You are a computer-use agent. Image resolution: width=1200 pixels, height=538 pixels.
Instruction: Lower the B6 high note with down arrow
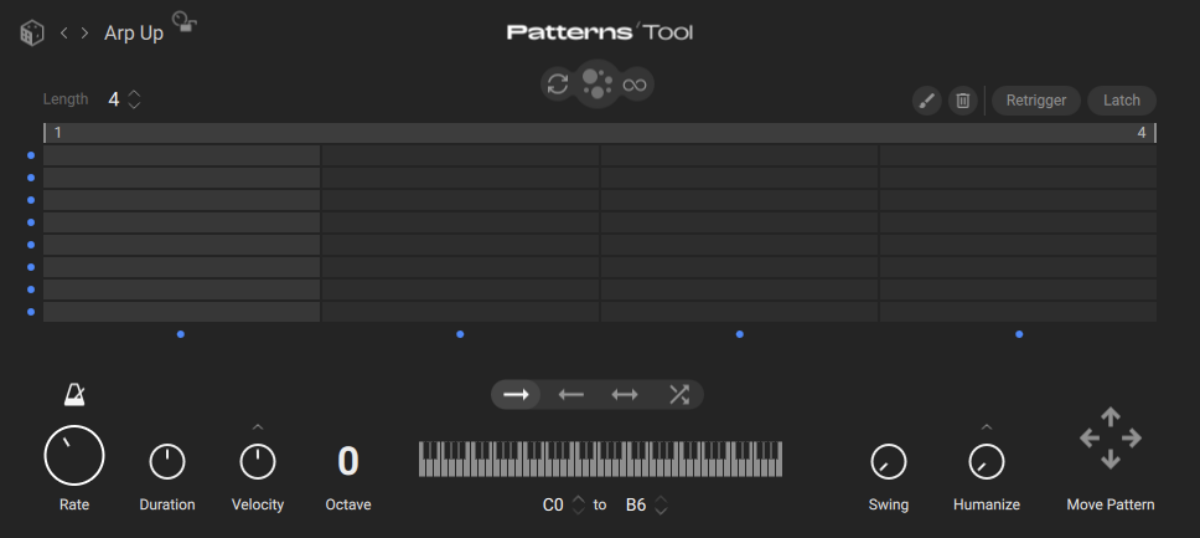pyautogui.click(x=660, y=511)
